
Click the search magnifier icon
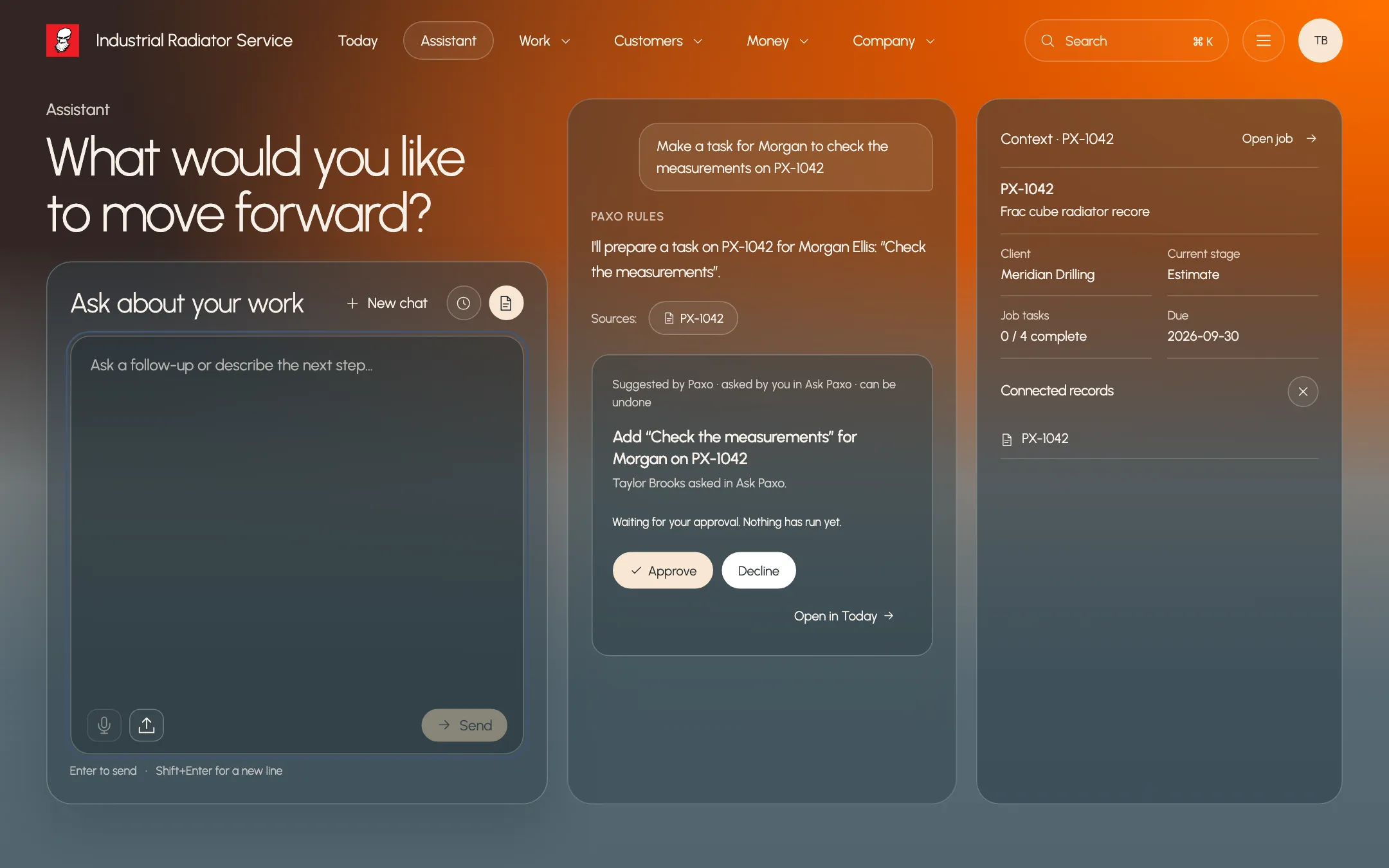click(x=1048, y=41)
